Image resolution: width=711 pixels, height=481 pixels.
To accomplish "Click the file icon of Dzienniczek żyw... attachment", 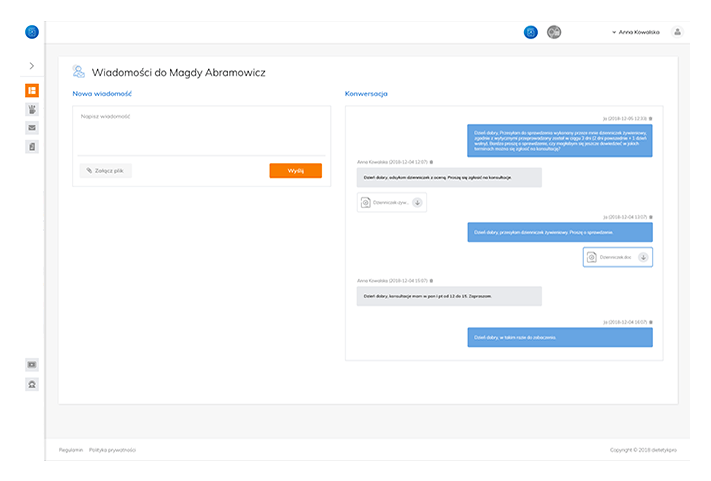I will (x=365, y=203).
